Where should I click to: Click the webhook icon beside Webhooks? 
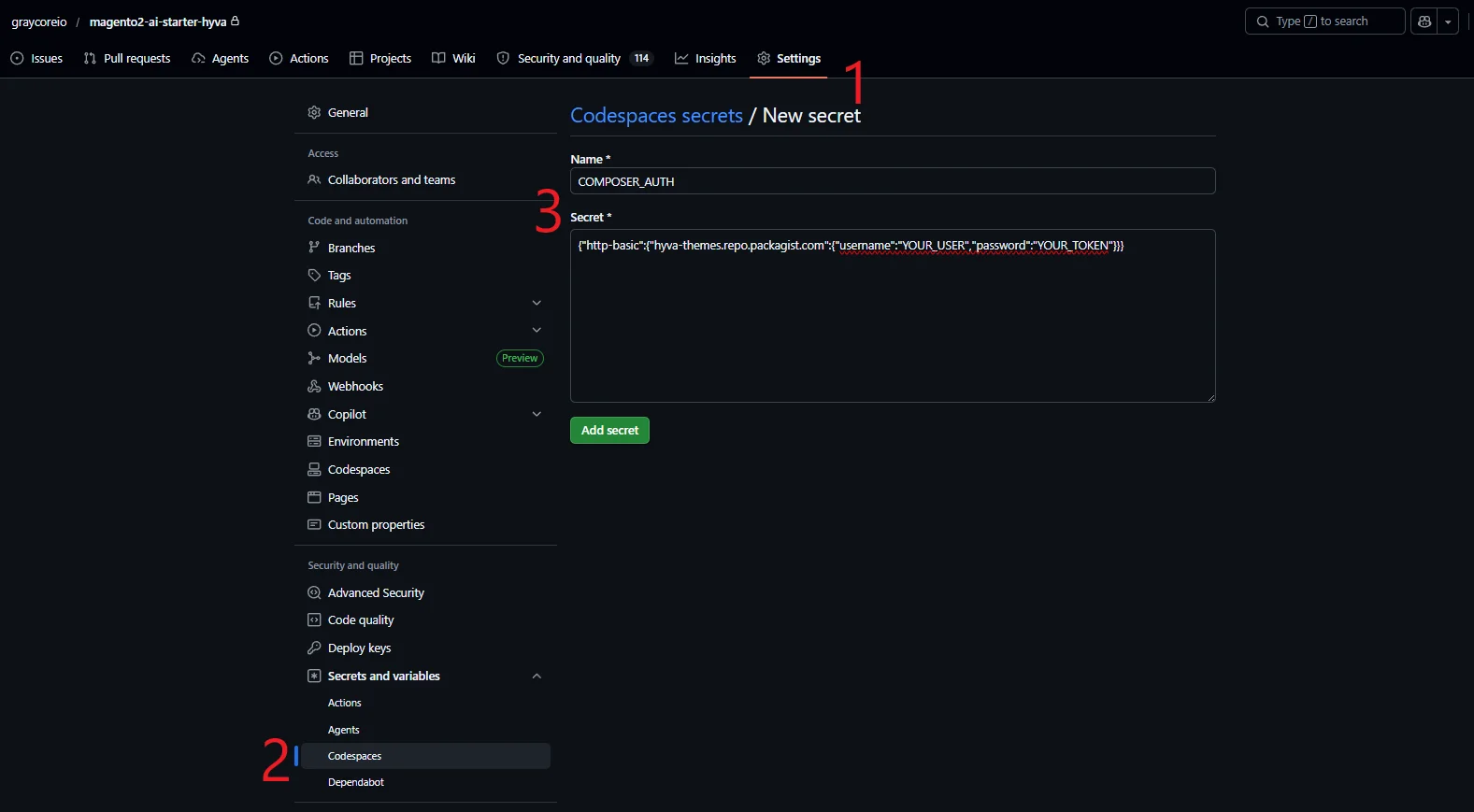314,386
